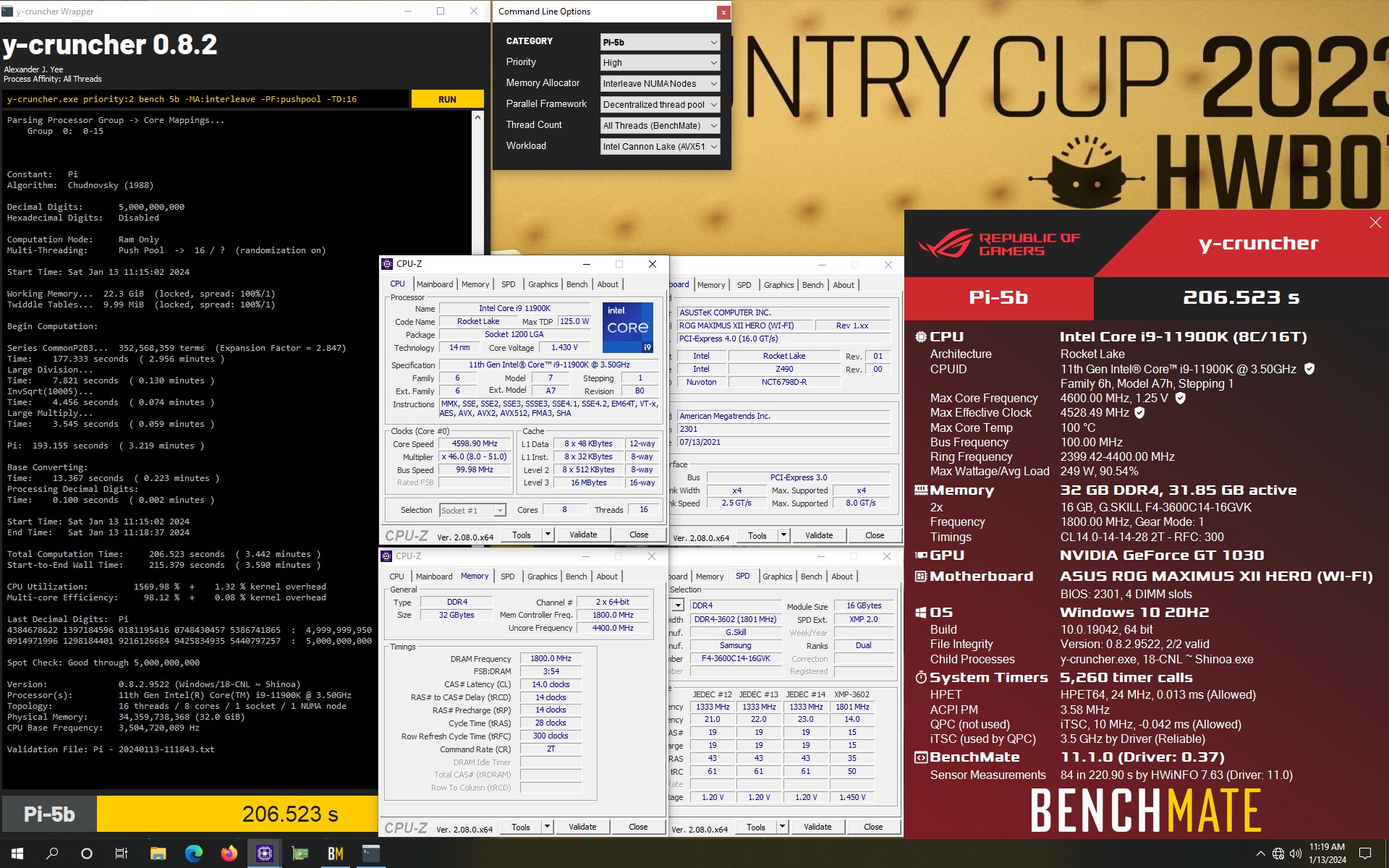Click Tools button in CPU-Z Mainboard window
The width and height of the screenshot is (1389, 868).
[757, 536]
